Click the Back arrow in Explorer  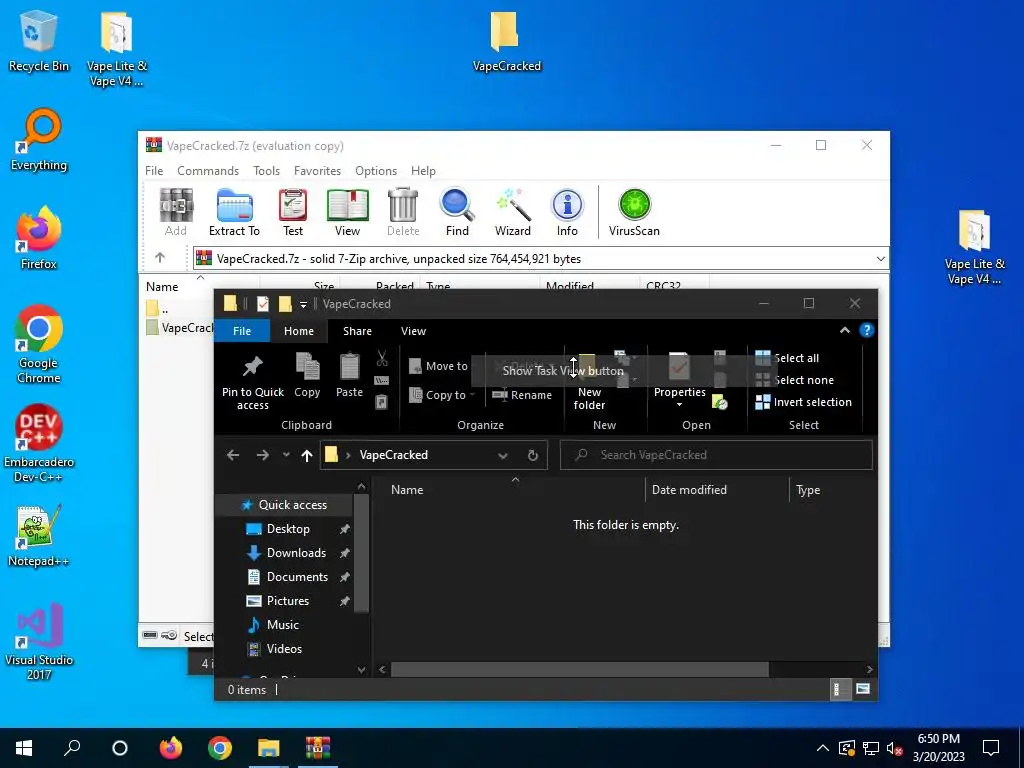(x=233, y=455)
